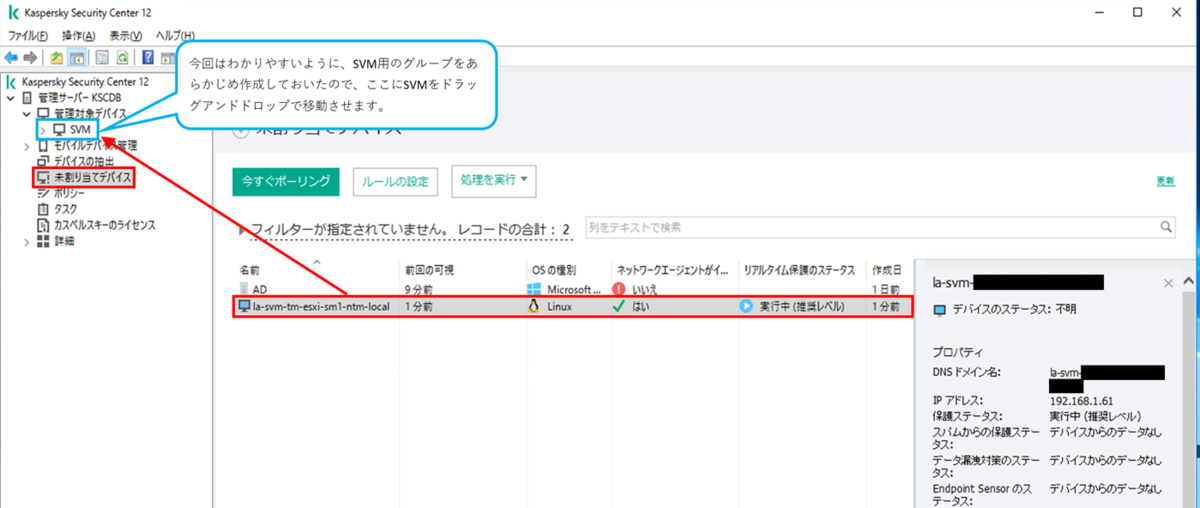
Task: Click the green Refresh toolbar icon
Action: pyautogui.click(x=122, y=57)
